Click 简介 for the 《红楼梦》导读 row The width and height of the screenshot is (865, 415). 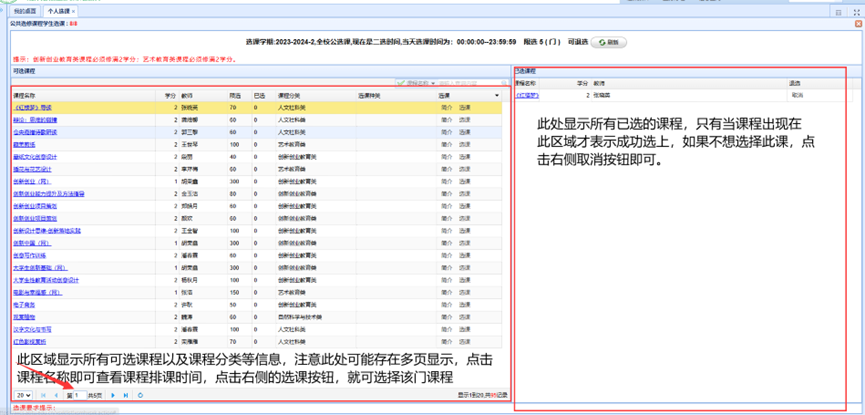click(x=445, y=106)
